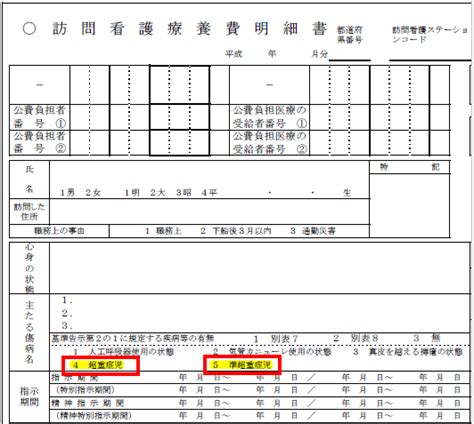Viewport: 474px width, 424px height.
Task: Pick gender option 1男
Action: coord(67,193)
